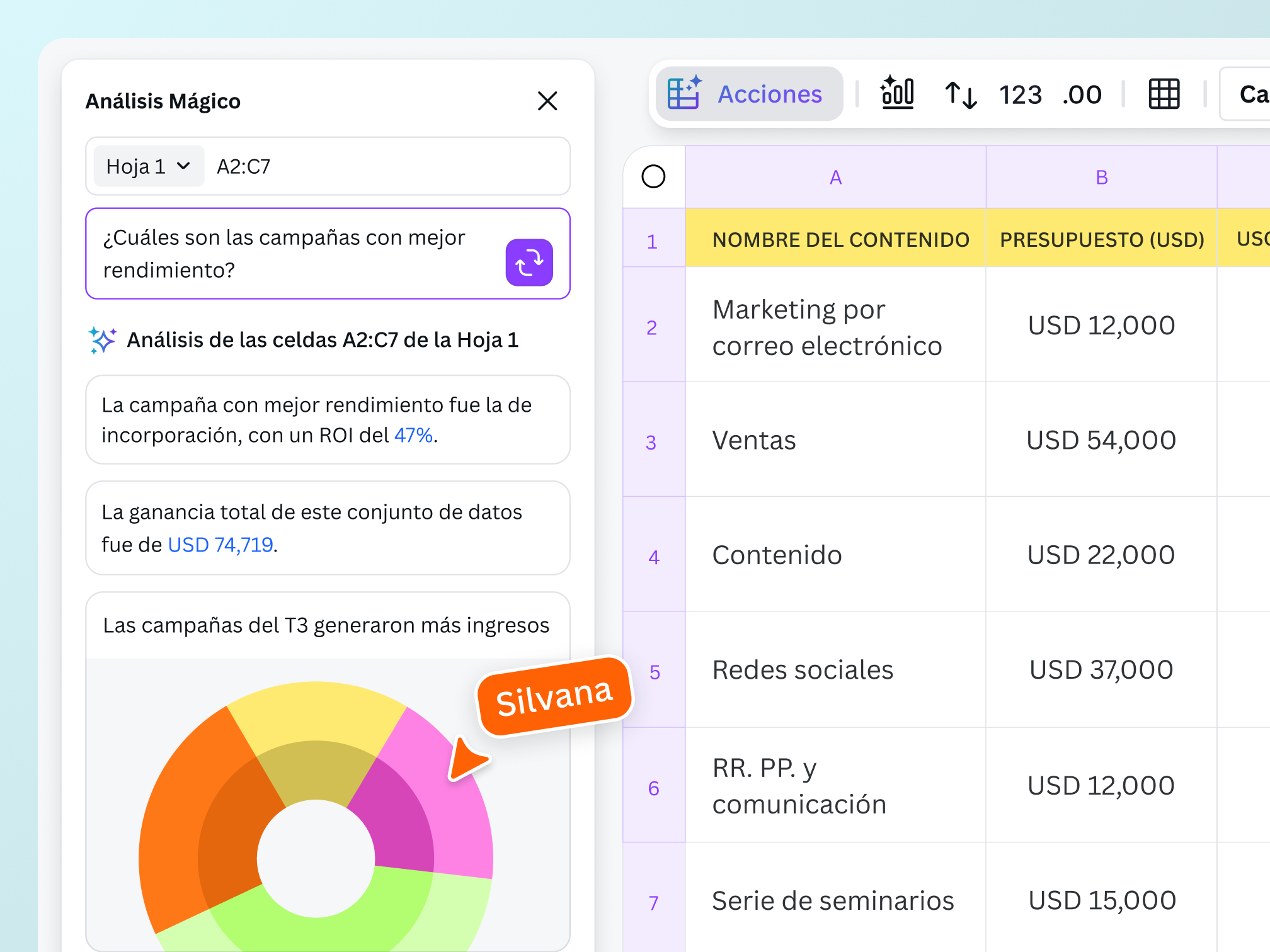
Task: Click the USD 12,000 cell in row 6
Action: [x=1101, y=786]
